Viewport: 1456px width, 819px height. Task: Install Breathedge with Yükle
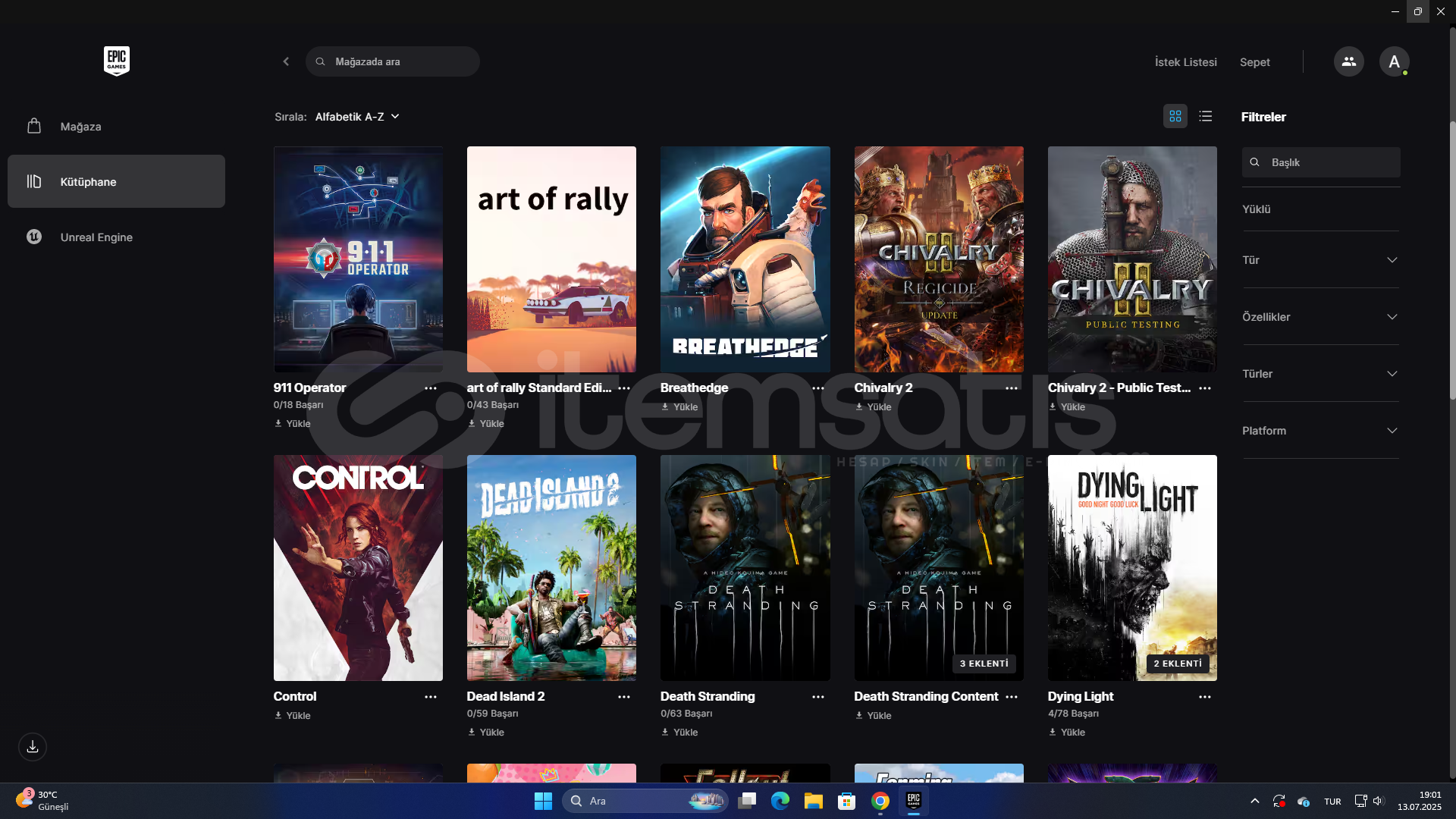679,407
